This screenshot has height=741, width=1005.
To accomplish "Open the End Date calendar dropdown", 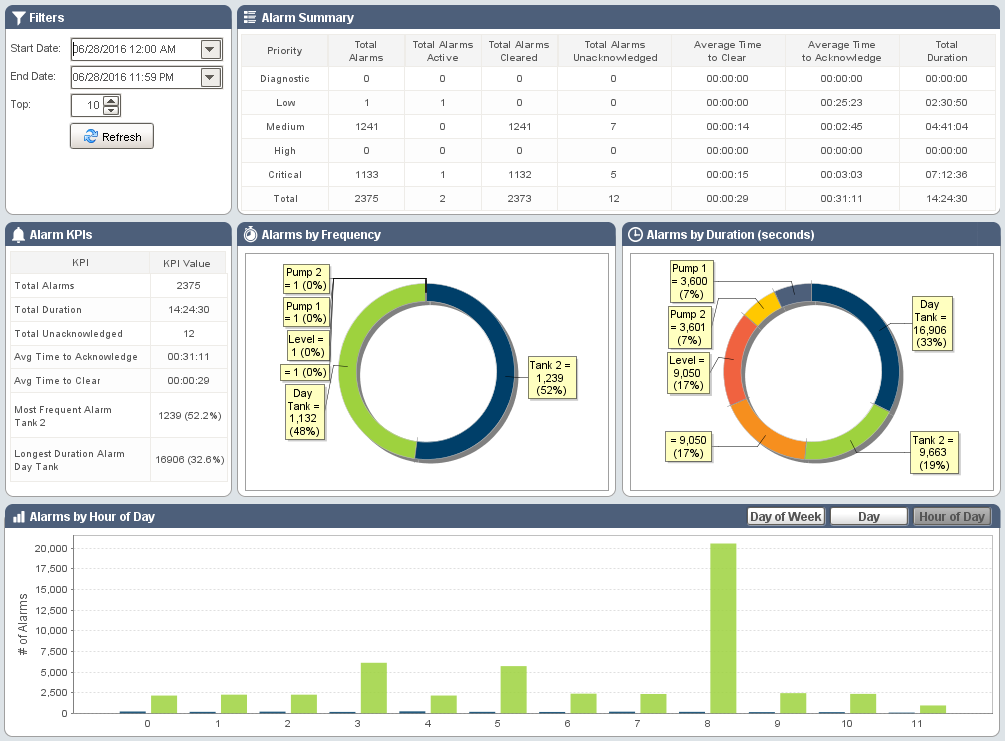I will pos(210,76).
